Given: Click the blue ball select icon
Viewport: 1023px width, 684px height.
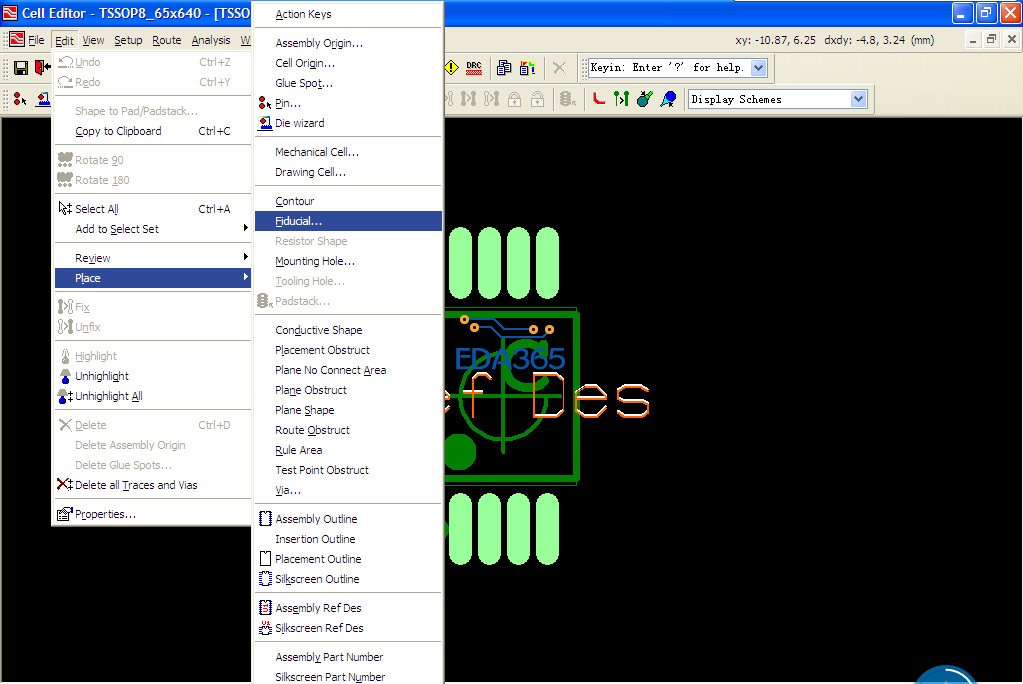Looking at the screenshot, I should pos(668,99).
